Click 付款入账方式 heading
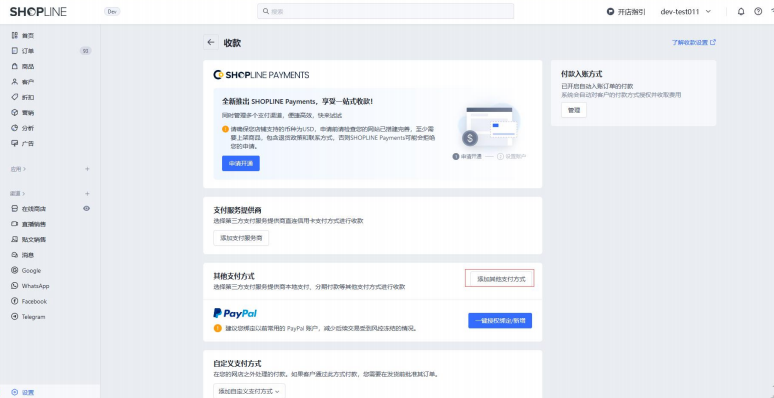This screenshot has width=774, height=398. coord(581,74)
